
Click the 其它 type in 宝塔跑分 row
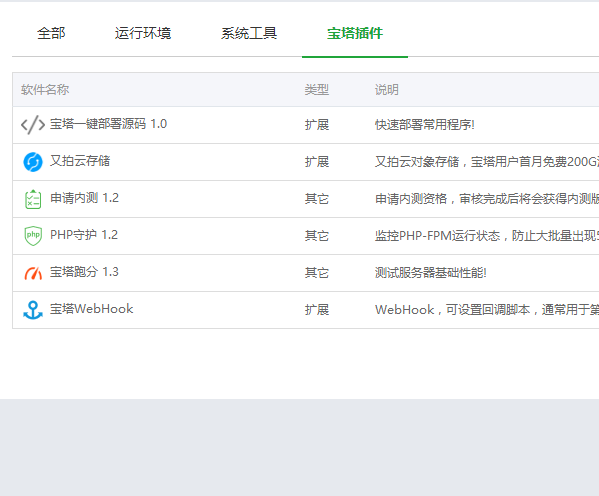pos(317,273)
